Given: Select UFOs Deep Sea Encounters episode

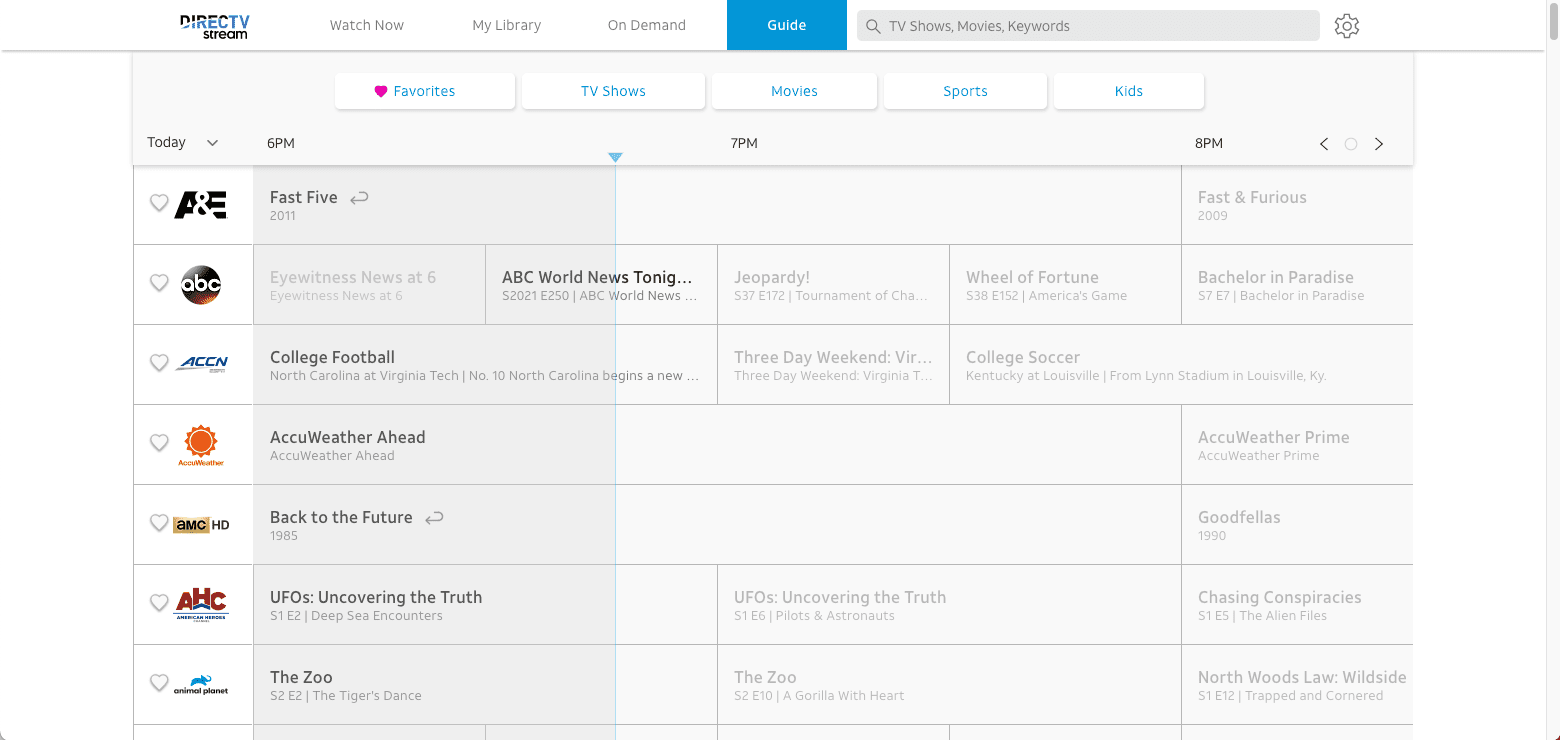Looking at the screenshot, I should point(485,605).
